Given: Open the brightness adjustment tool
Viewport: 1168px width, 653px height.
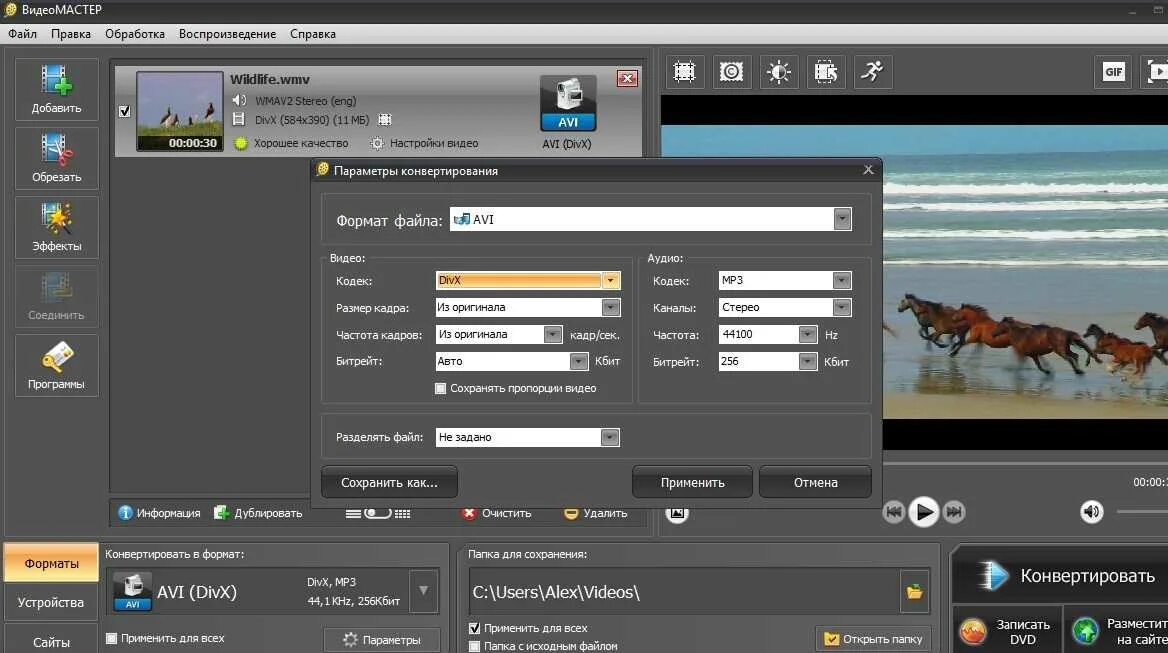Looking at the screenshot, I should pyautogui.click(x=778, y=72).
